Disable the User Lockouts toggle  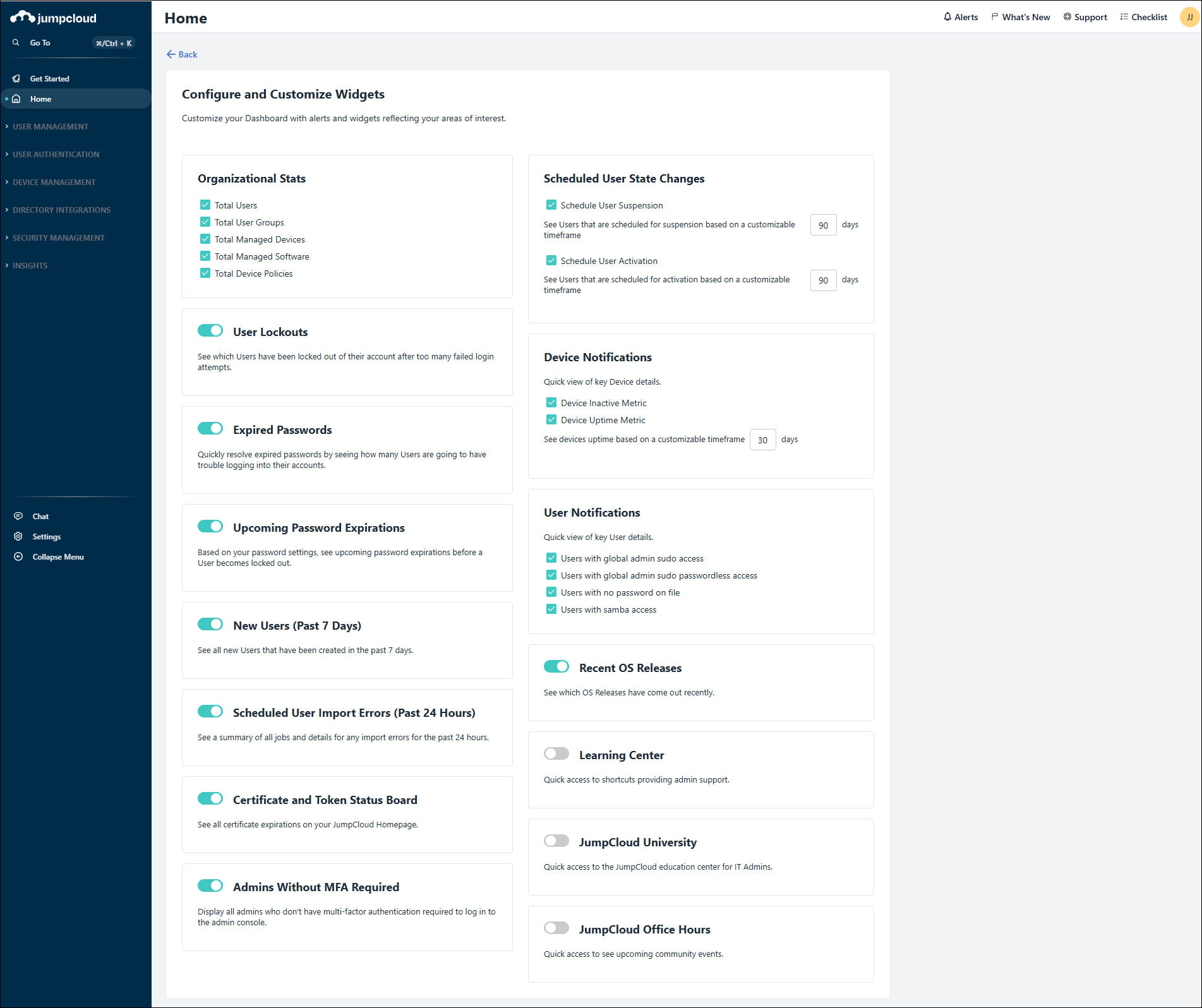210,330
